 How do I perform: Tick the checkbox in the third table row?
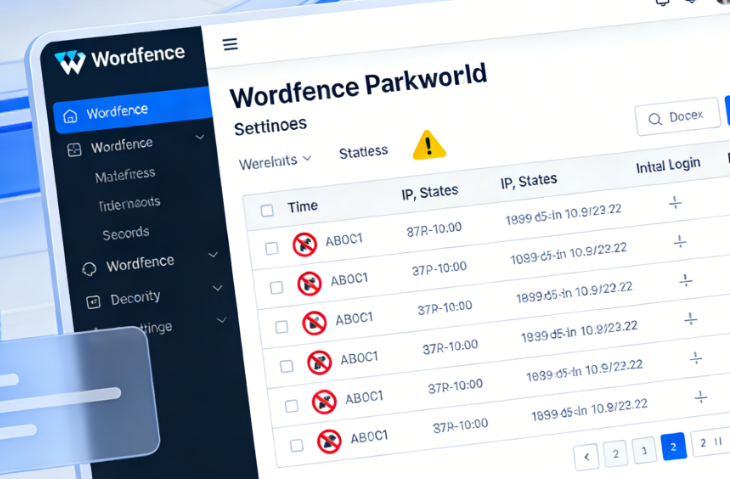(x=282, y=327)
